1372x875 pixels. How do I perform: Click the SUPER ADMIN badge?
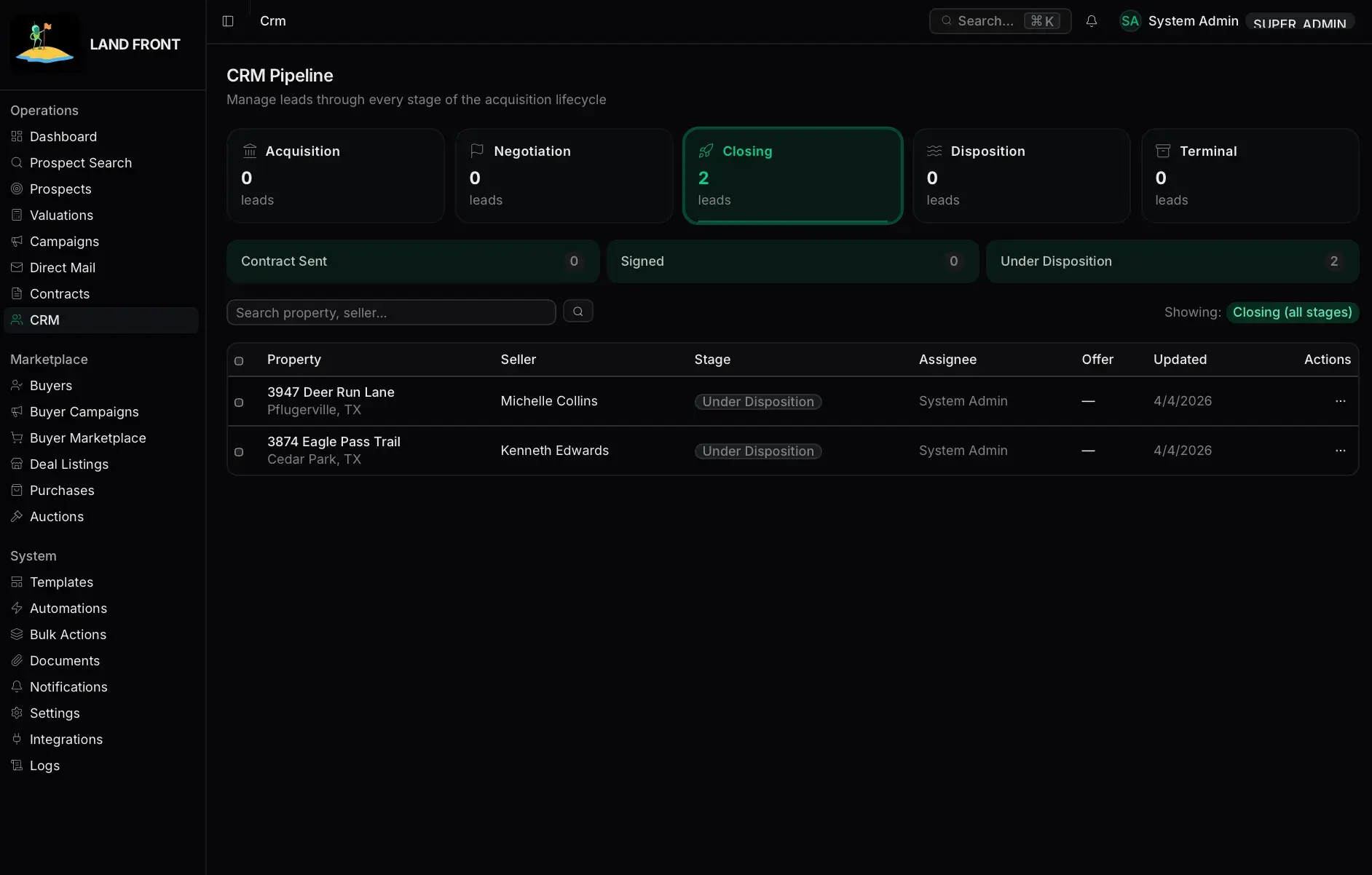(x=1300, y=22)
